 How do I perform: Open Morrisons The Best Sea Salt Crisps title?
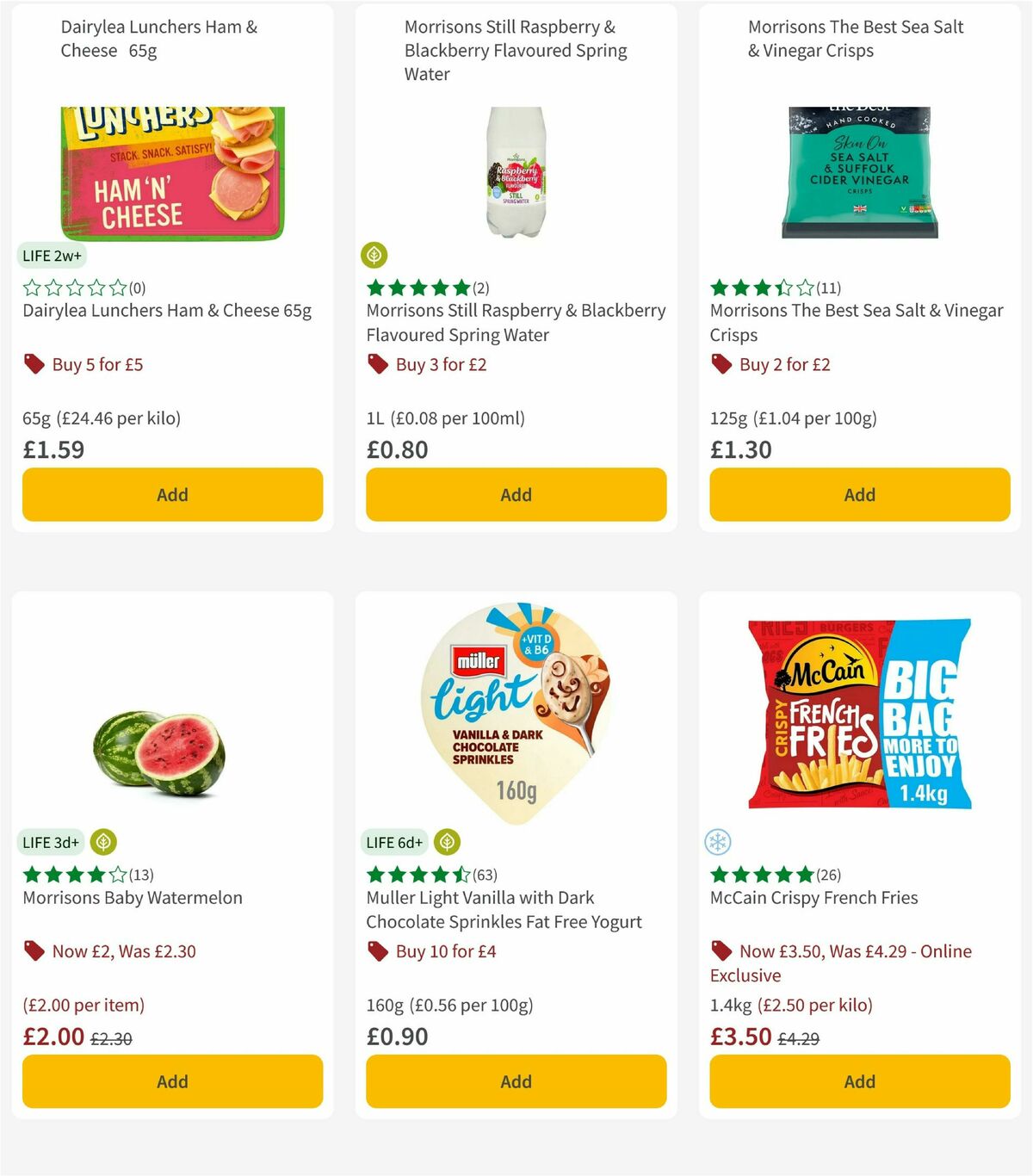coord(856,323)
